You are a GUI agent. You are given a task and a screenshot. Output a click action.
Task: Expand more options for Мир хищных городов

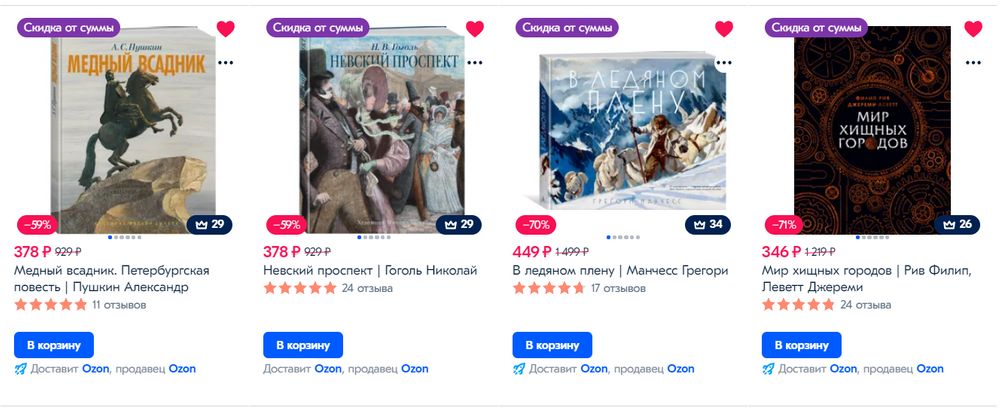pyautogui.click(x=973, y=62)
